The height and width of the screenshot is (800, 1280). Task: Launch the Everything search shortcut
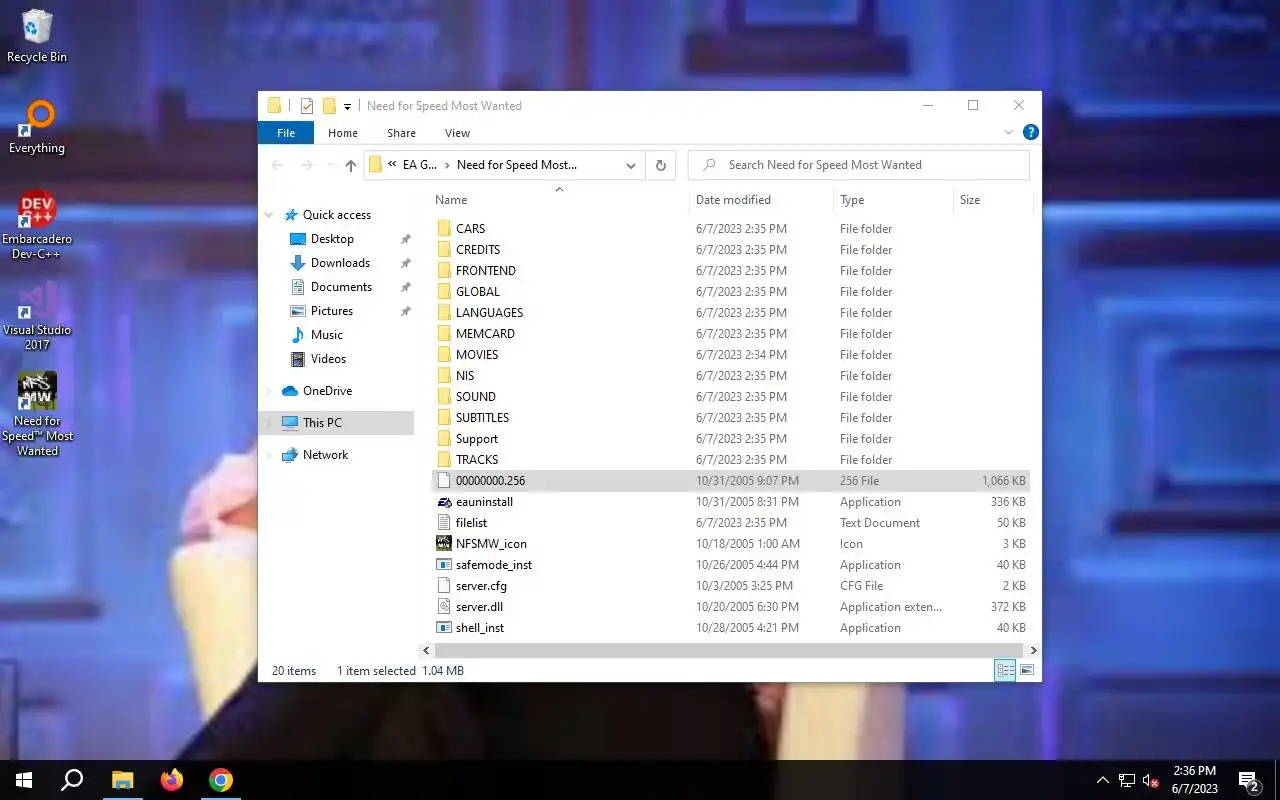37,127
